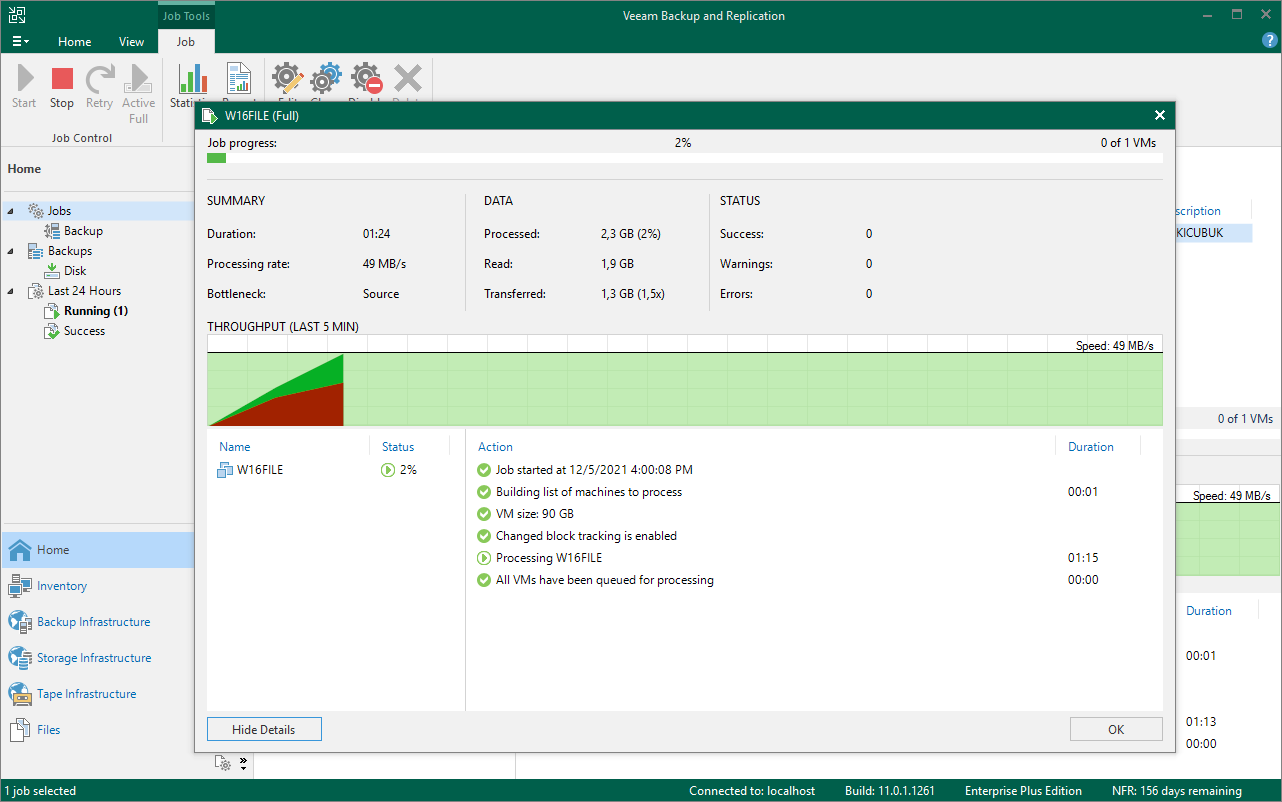Open the Files view
The height and width of the screenshot is (802, 1282).
(48, 730)
